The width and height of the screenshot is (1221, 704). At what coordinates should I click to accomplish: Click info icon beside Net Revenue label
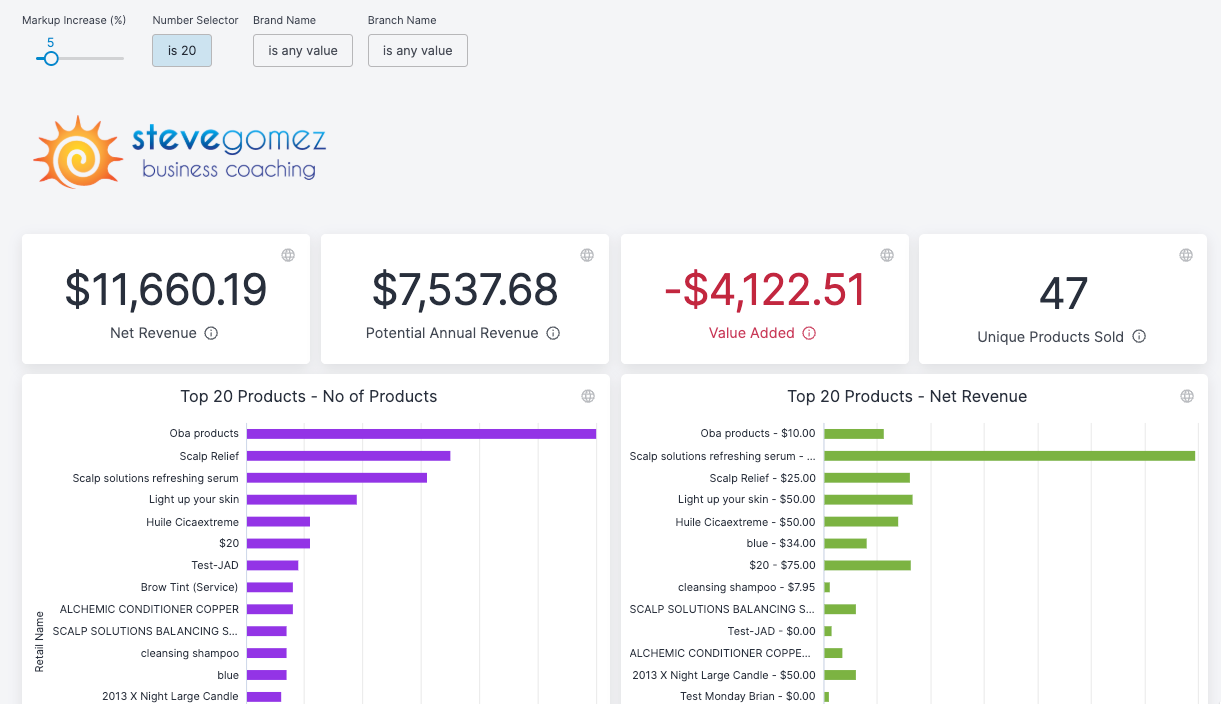pyautogui.click(x=211, y=333)
